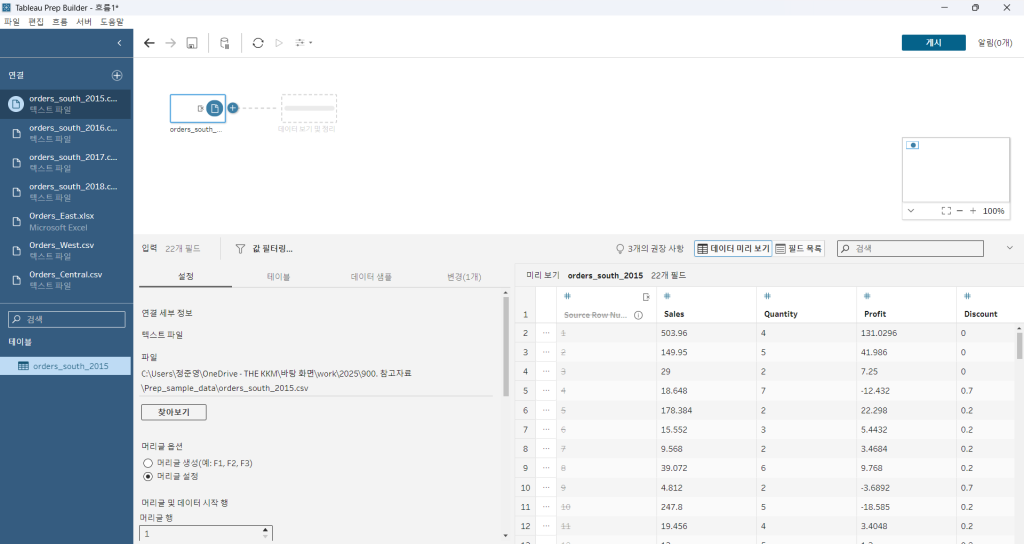
Task: Select orders_south_2015 table in table list
Action: tap(65, 366)
